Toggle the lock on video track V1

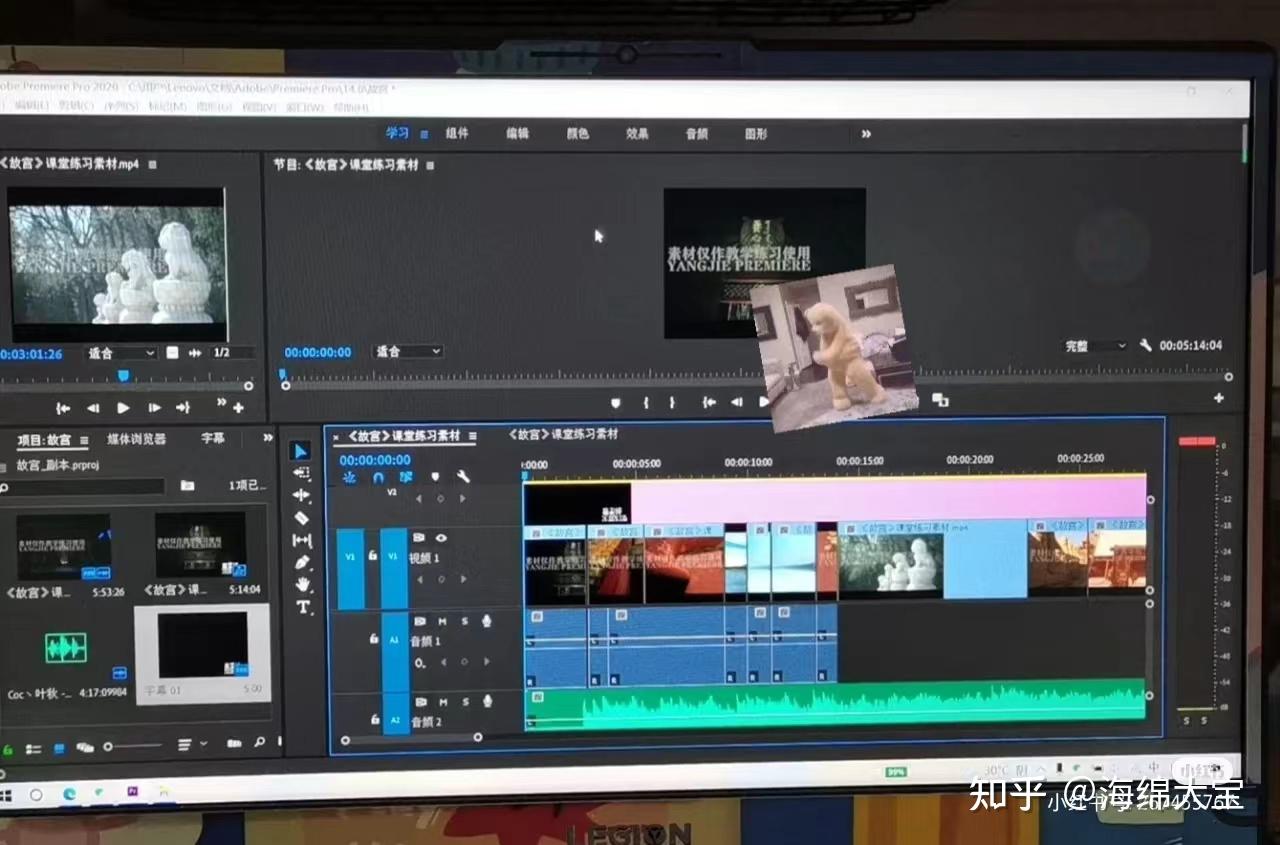[373, 555]
